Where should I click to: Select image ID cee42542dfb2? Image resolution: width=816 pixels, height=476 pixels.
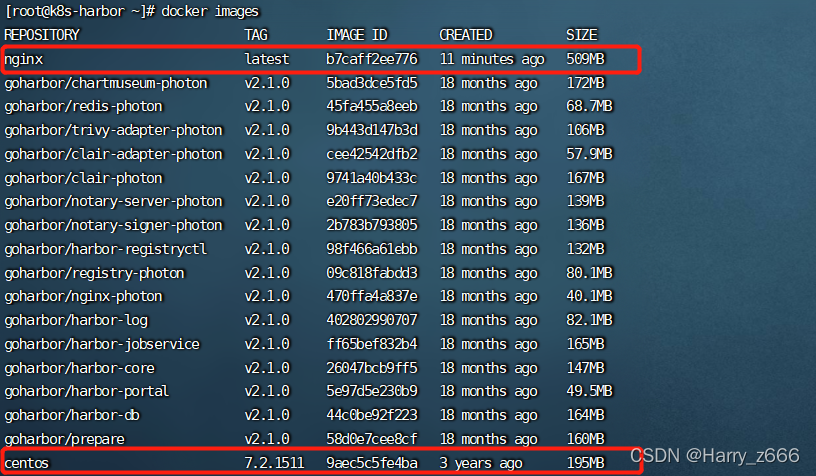click(372, 154)
